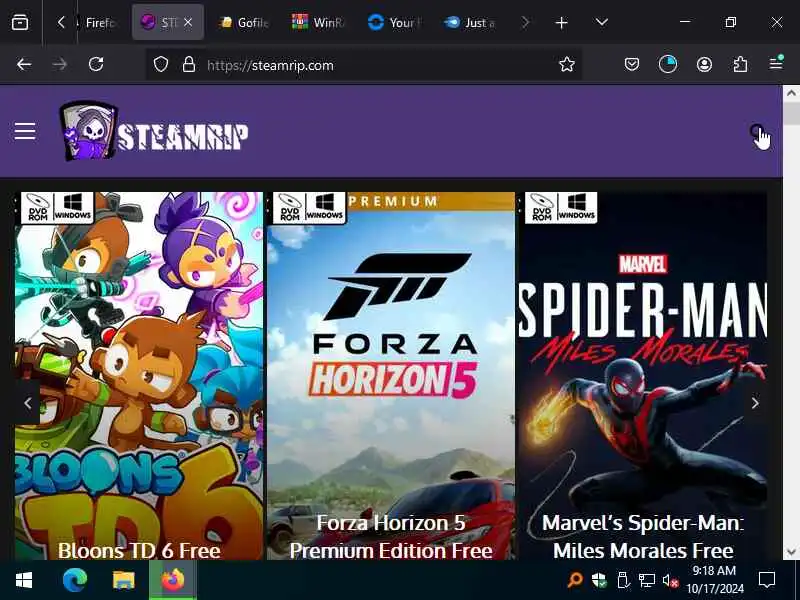Open the network status tray icon
800x600 pixels.
point(646,580)
